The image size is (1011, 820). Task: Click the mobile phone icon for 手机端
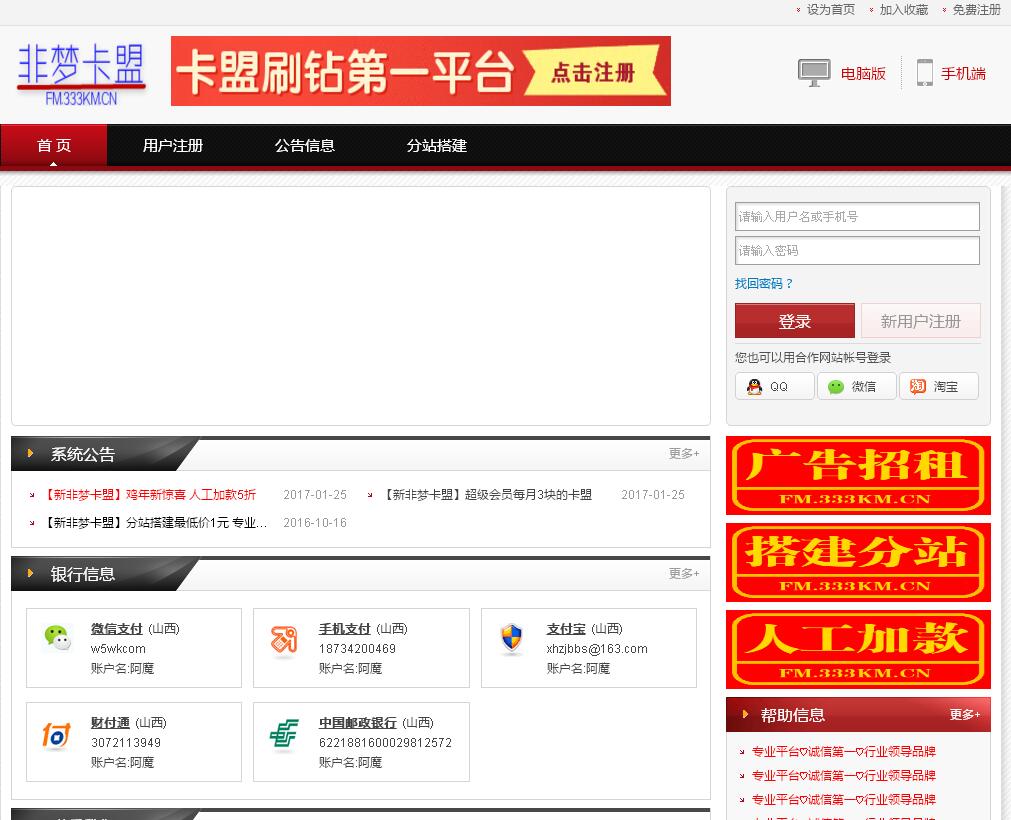pyautogui.click(x=925, y=72)
